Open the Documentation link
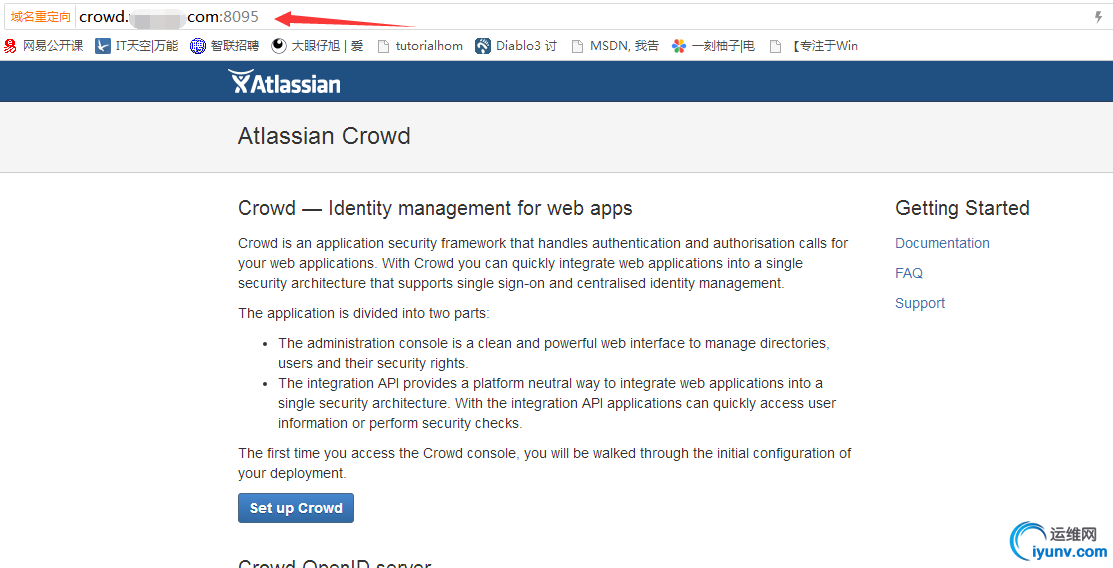The height and width of the screenshot is (568, 1113). [x=942, y=243]
